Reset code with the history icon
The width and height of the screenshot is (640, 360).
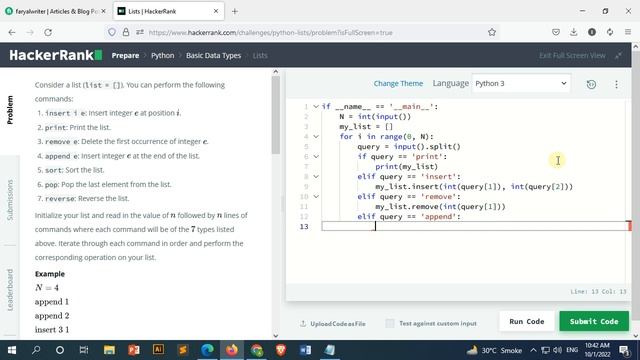coord(591,84)
